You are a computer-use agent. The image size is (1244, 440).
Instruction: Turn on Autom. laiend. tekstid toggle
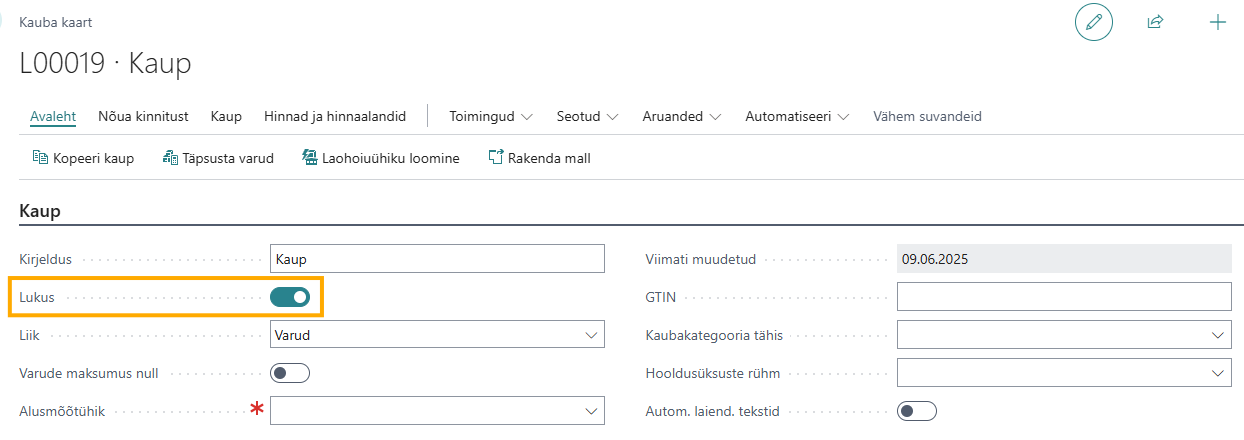917,411
